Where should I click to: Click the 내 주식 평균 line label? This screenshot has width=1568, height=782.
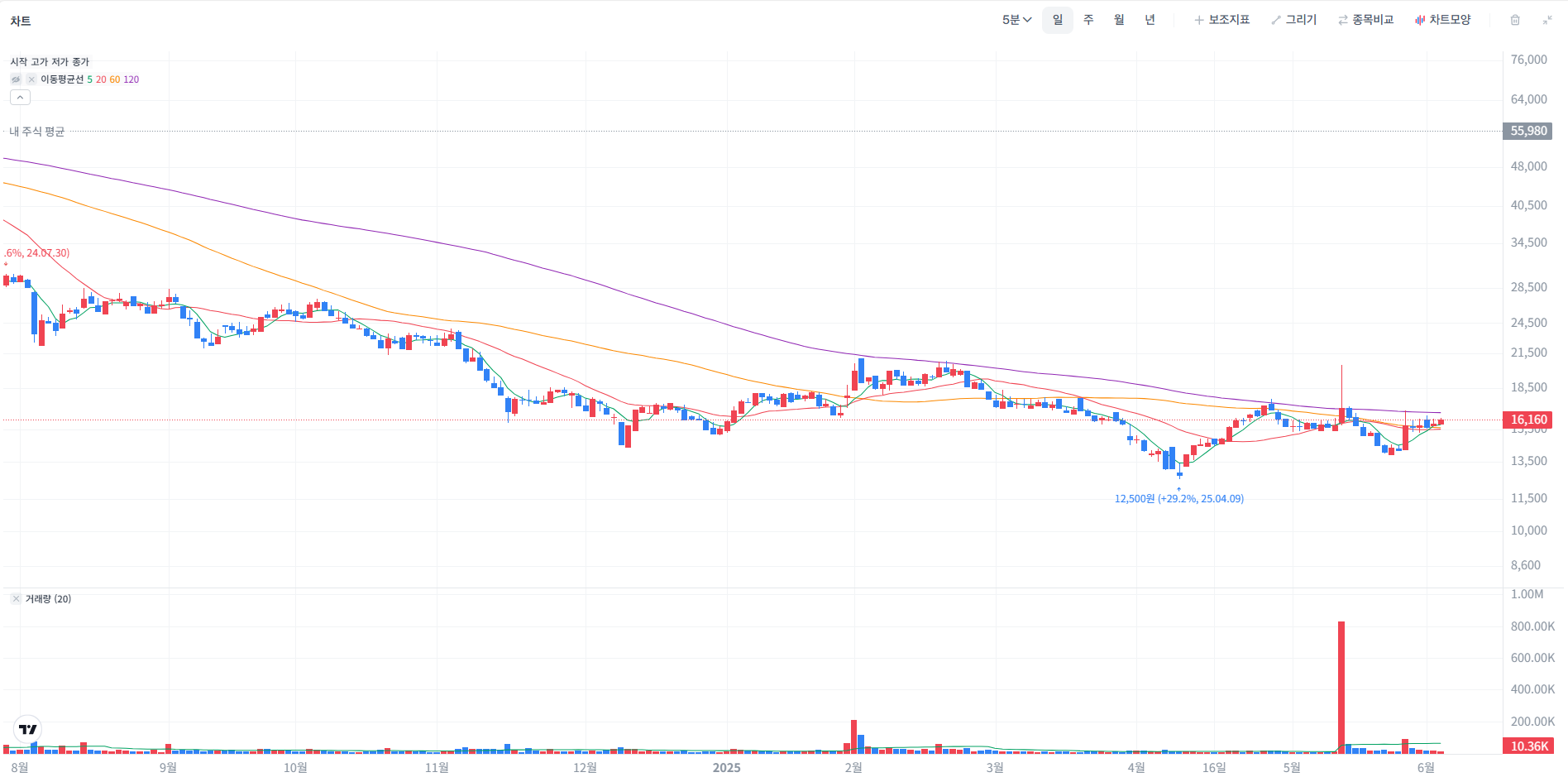coord(37,132)
